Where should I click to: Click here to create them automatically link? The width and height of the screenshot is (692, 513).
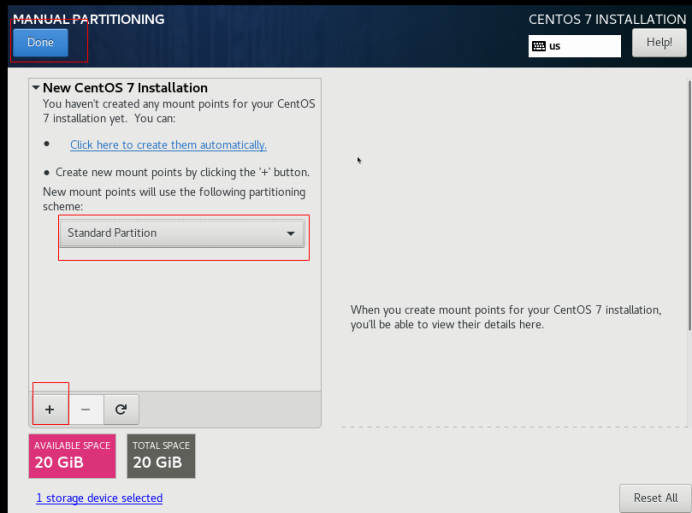pos(168,145)
